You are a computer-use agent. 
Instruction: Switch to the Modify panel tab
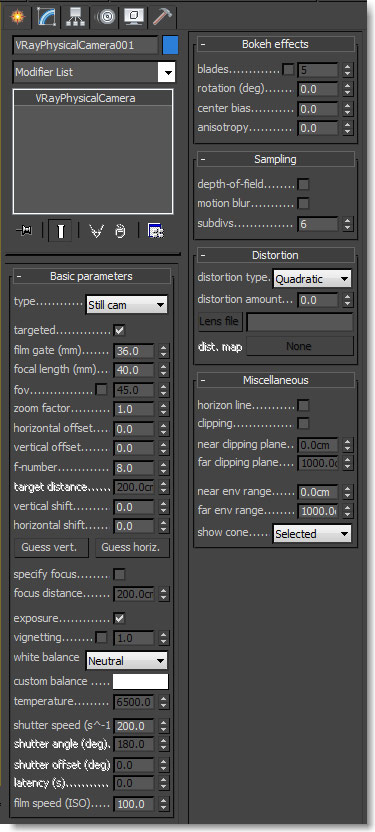point(48,17)
